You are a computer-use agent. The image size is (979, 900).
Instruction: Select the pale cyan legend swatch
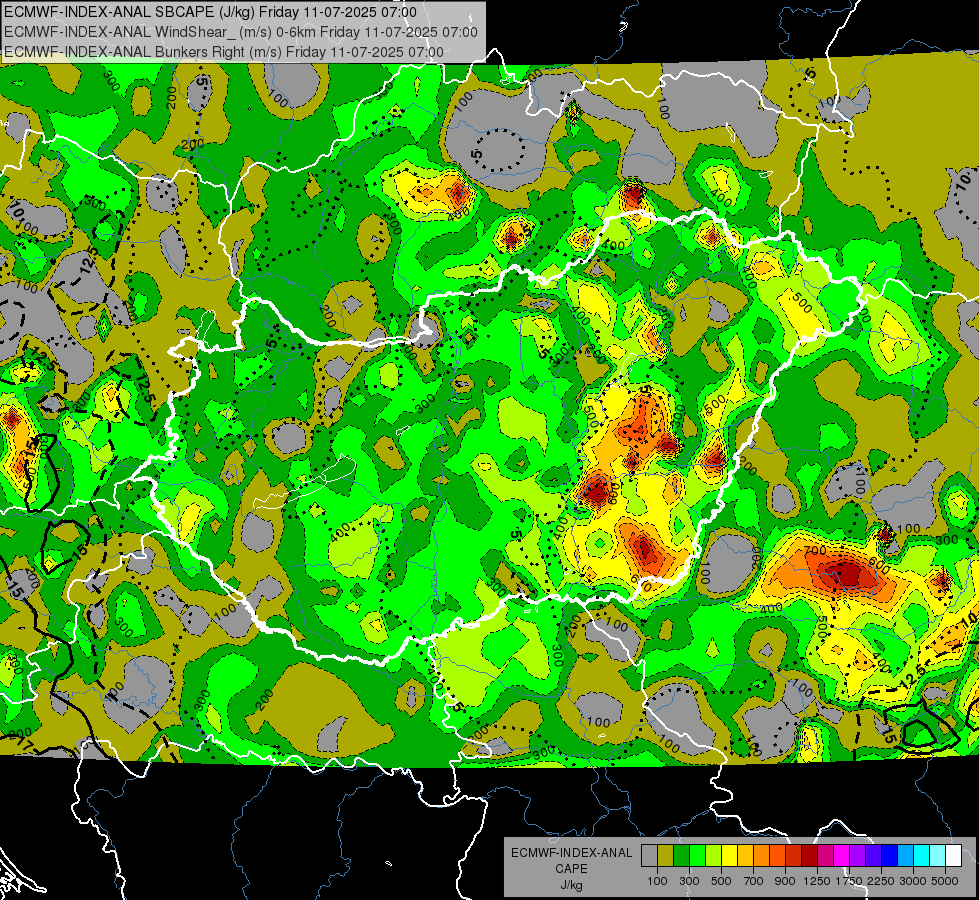938,855
